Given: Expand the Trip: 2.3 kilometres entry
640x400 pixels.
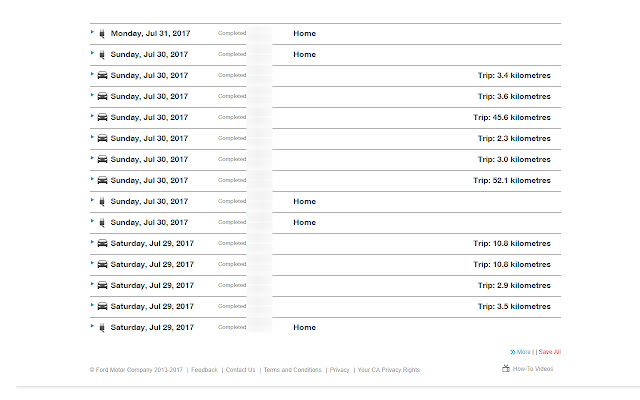Looking at the screenshot, I should (92, 137).
